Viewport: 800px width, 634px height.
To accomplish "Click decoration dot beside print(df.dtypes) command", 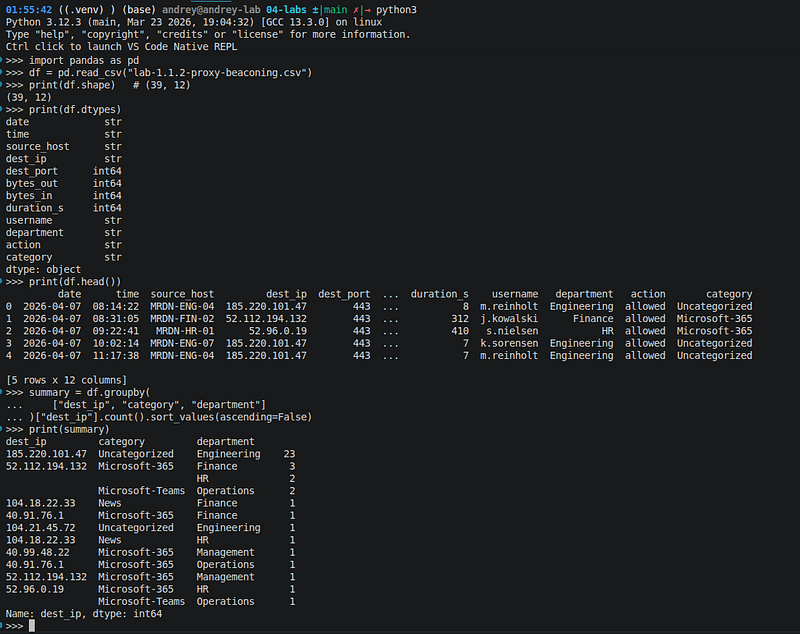I will [1, 109].
